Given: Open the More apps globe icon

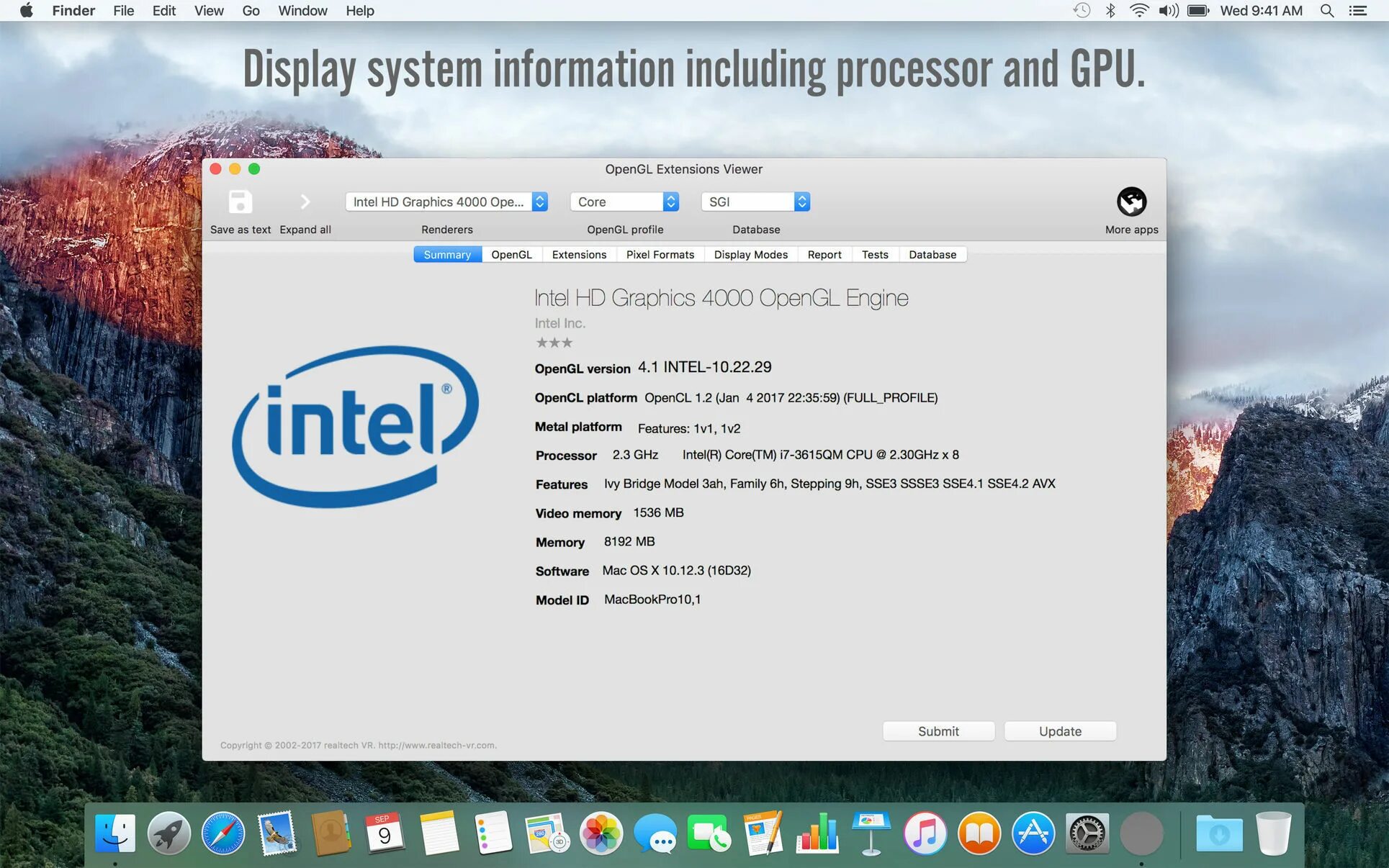Looking at the screenshot, I should coord(1131,202).
